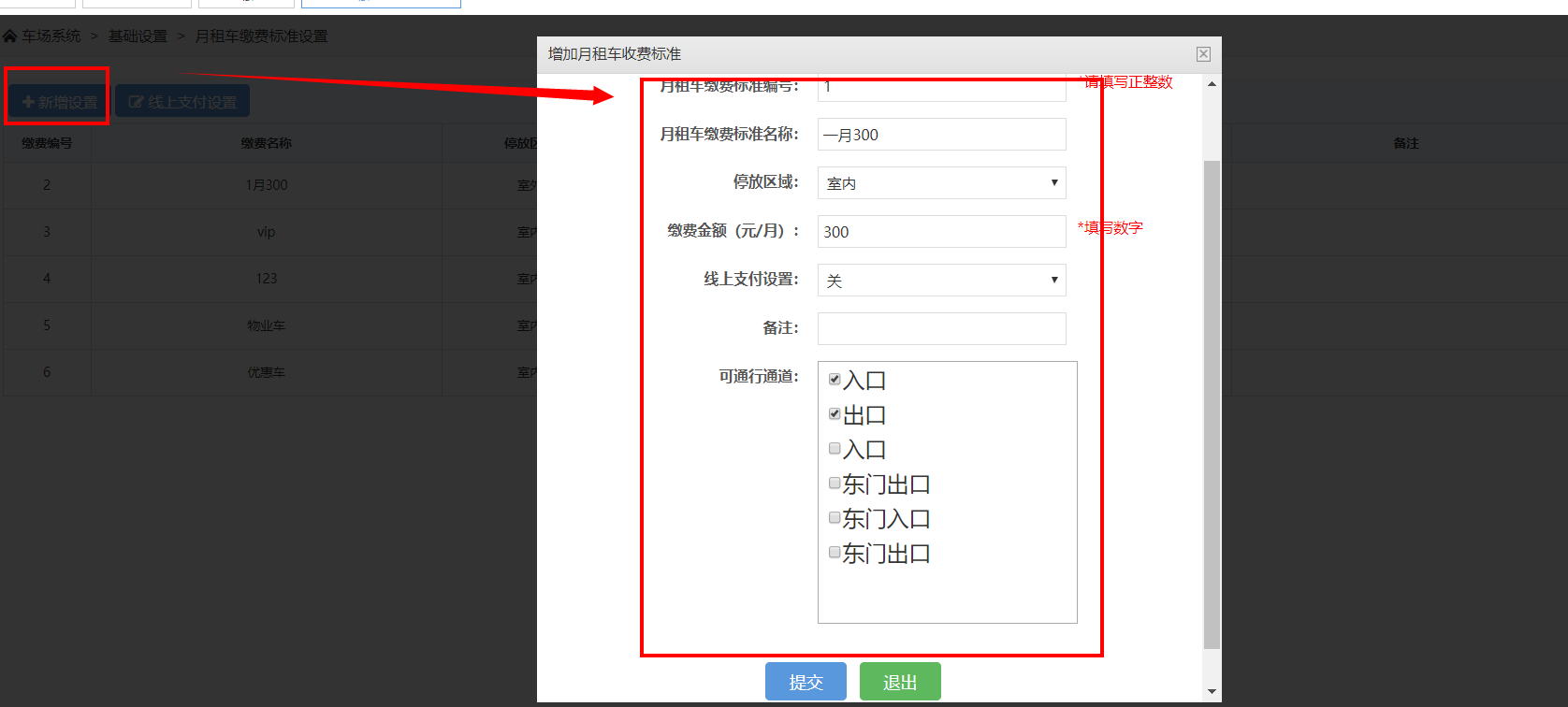Click 缴费编号 cell with value 2

click(47, 185)
